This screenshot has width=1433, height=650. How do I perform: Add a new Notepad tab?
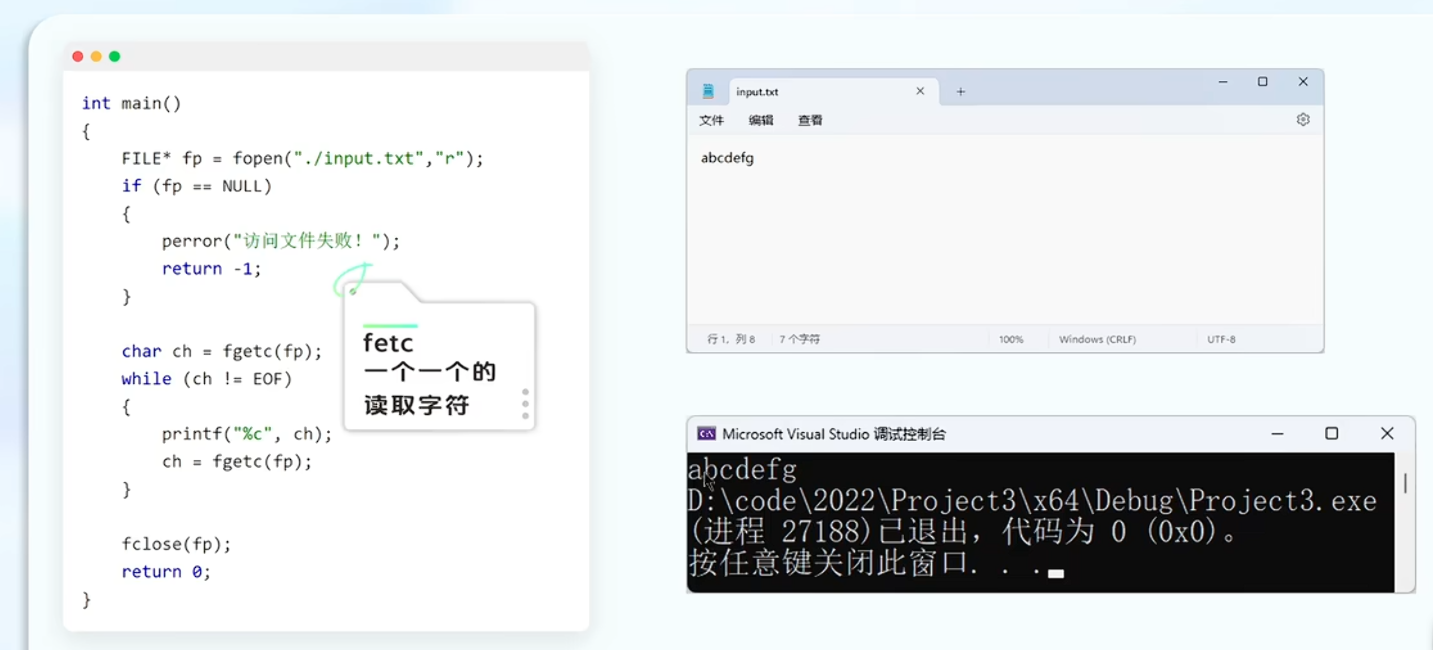pos(960,91)
